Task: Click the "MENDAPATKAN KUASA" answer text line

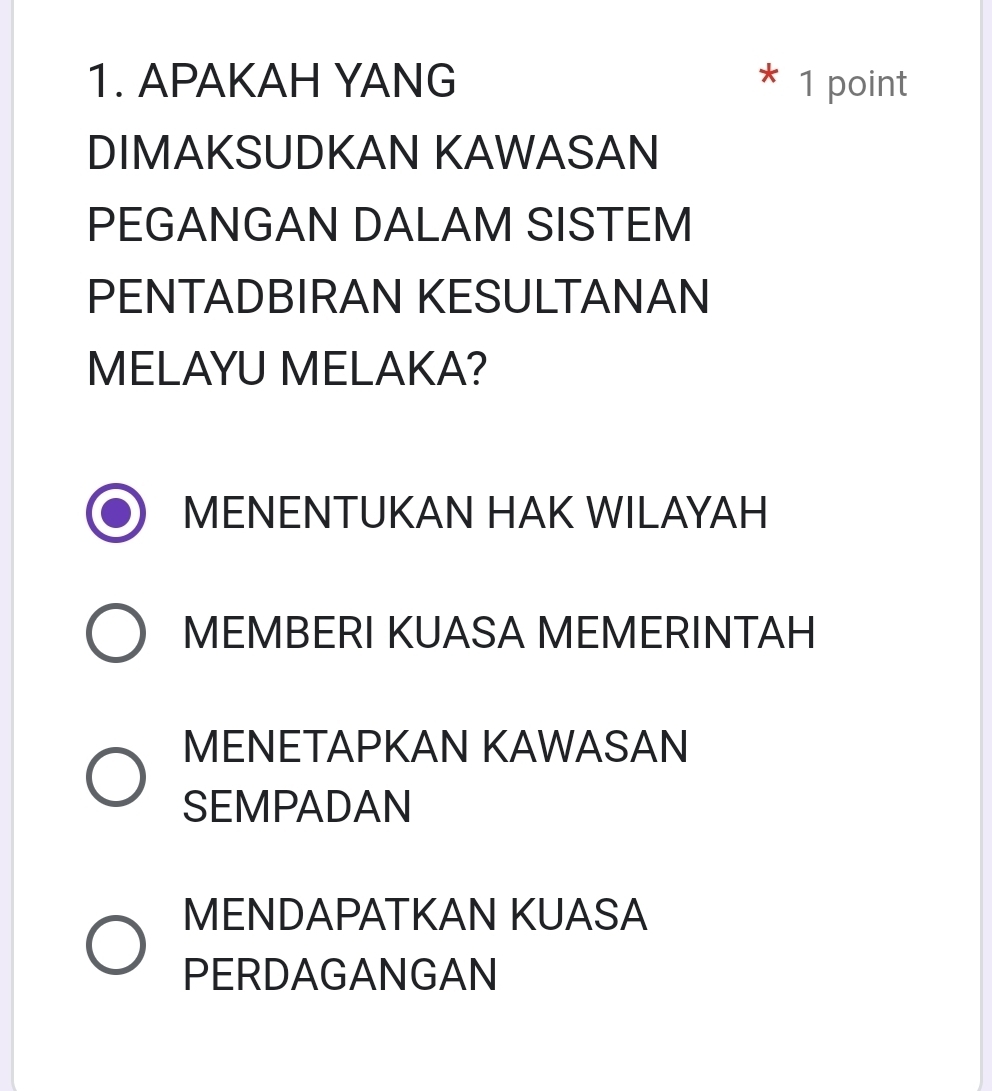Action: [416, 915]
